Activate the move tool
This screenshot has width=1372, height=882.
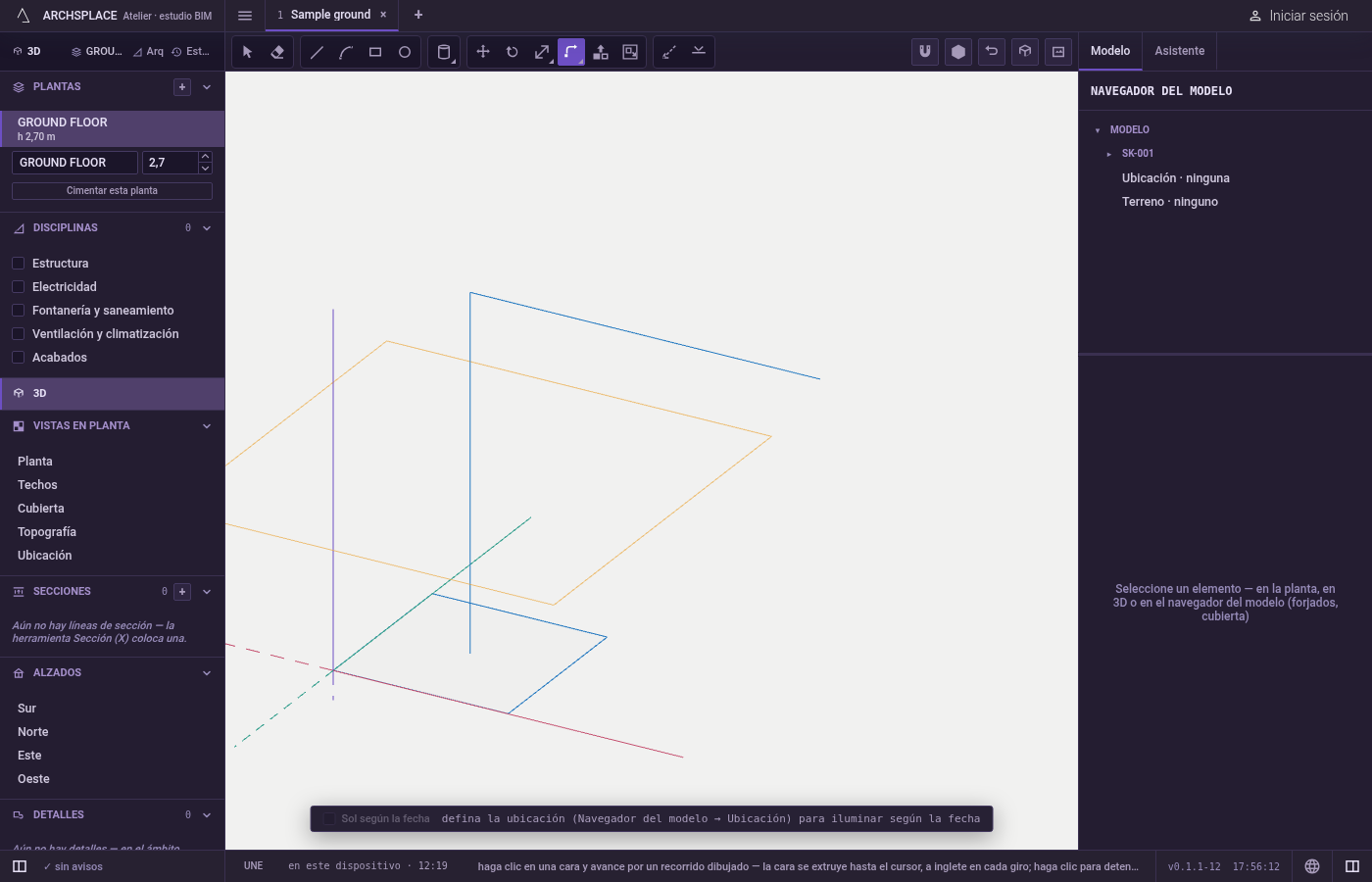tap(483, 52)
